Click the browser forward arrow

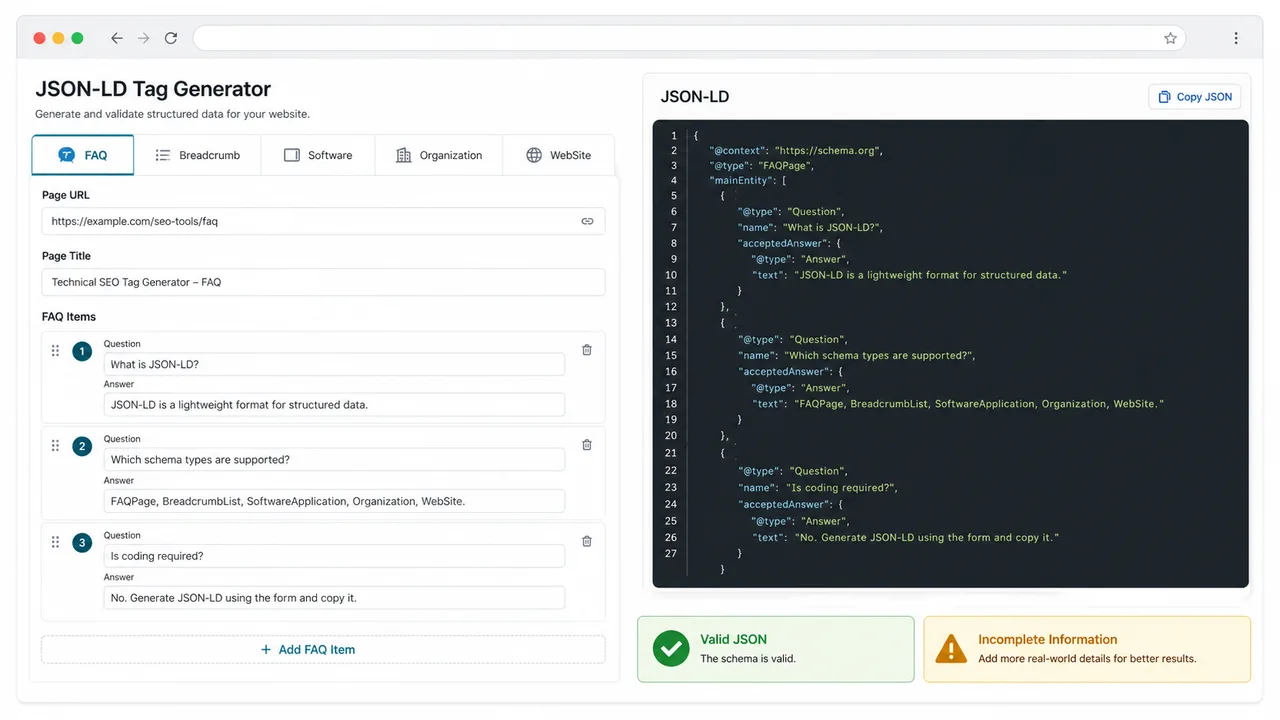pos(144,38)
